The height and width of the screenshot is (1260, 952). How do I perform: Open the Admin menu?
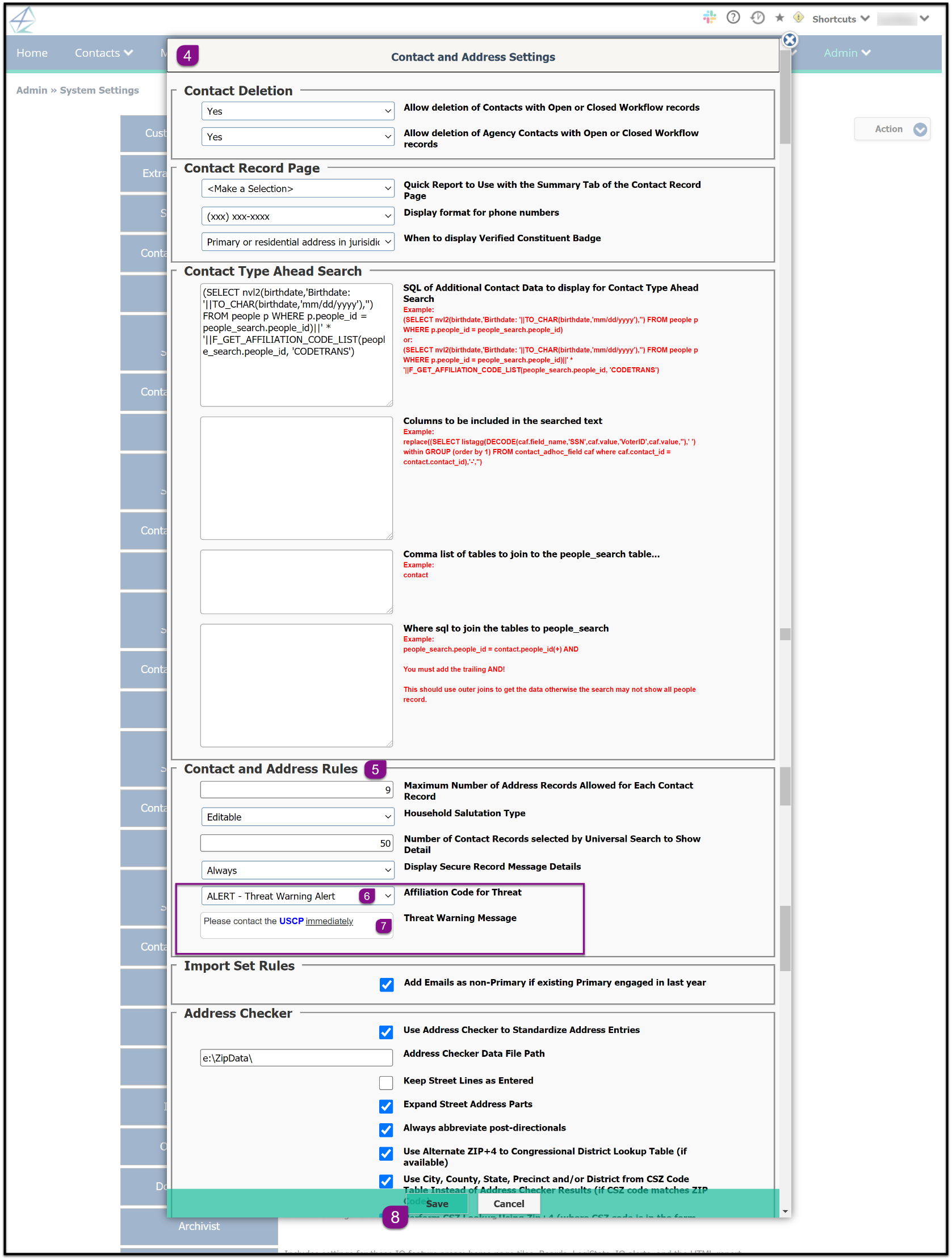[847, 53]
